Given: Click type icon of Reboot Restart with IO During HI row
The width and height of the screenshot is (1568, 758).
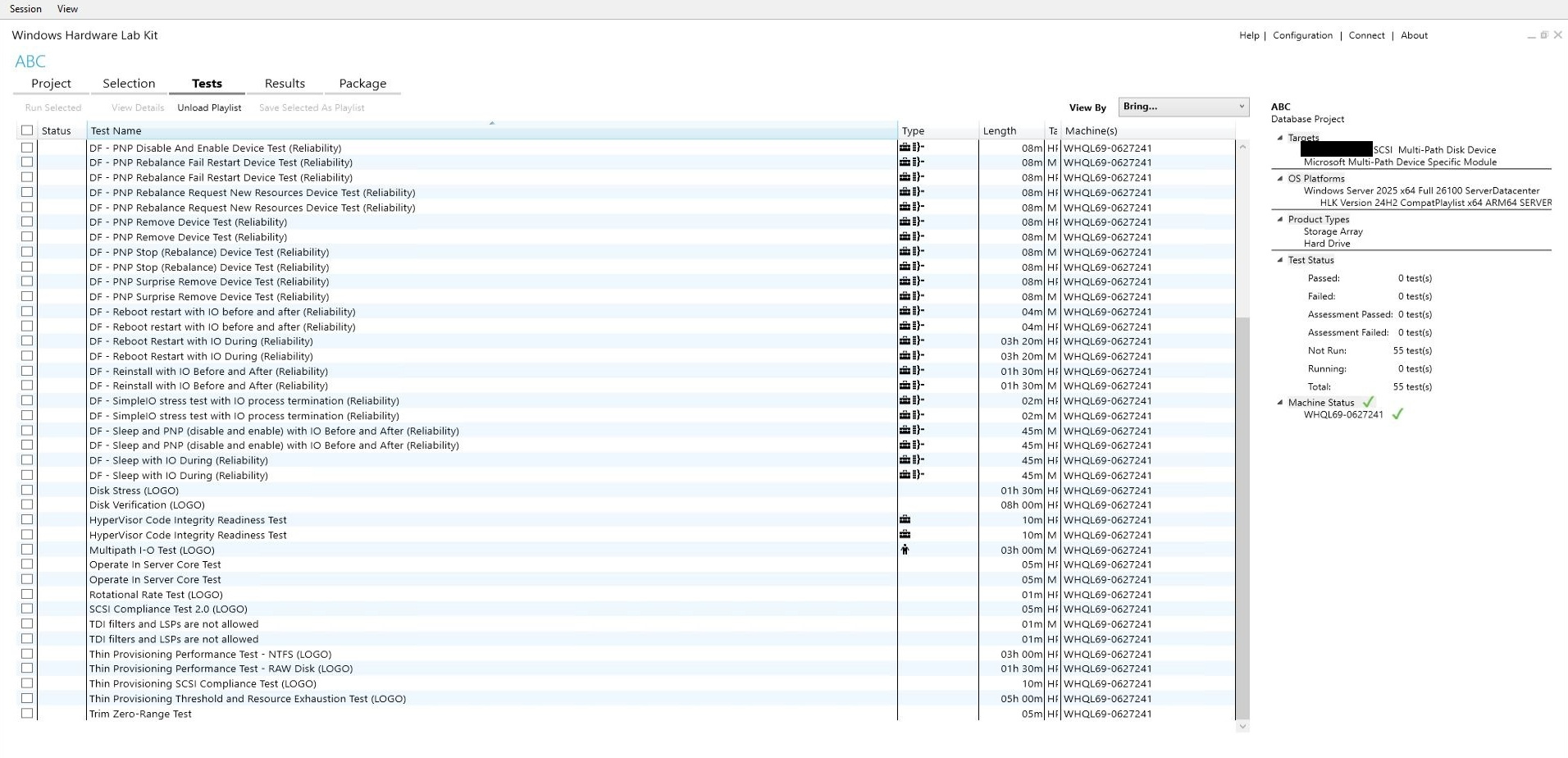Looking at the screenshot, I should pos(911,340).
